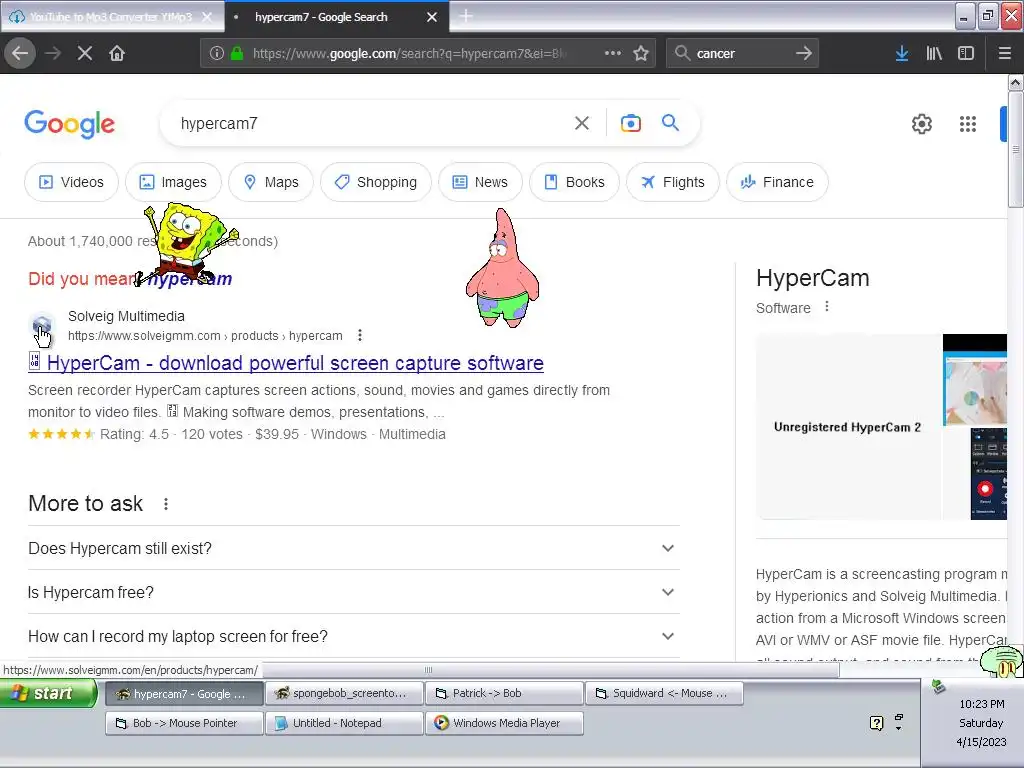Filter results by Maps
1024x768 pixels.
click(270, 182)
